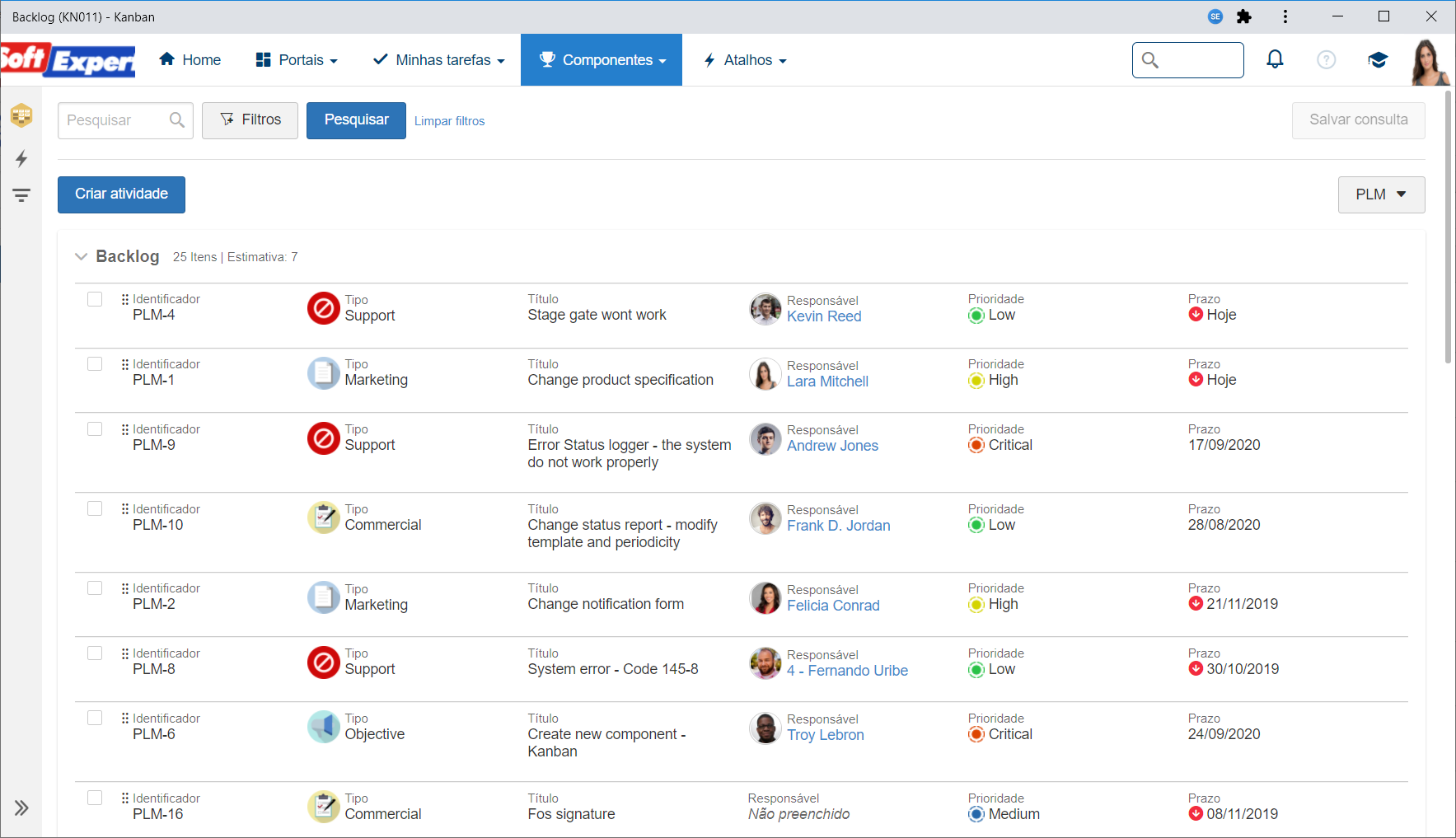The image size is (1456, 838).
Task: Open the Componentes dropdown menu
Action: coord(602,60)
